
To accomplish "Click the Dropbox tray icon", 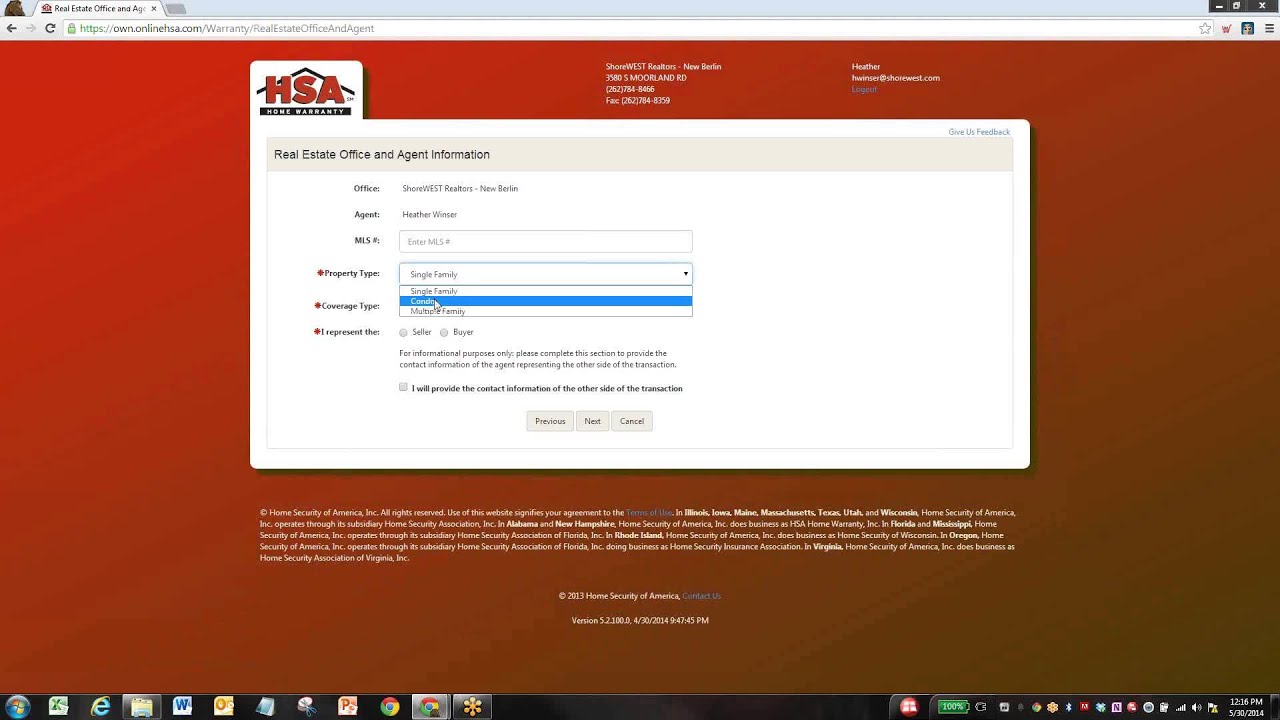I will click(1101, 707).
